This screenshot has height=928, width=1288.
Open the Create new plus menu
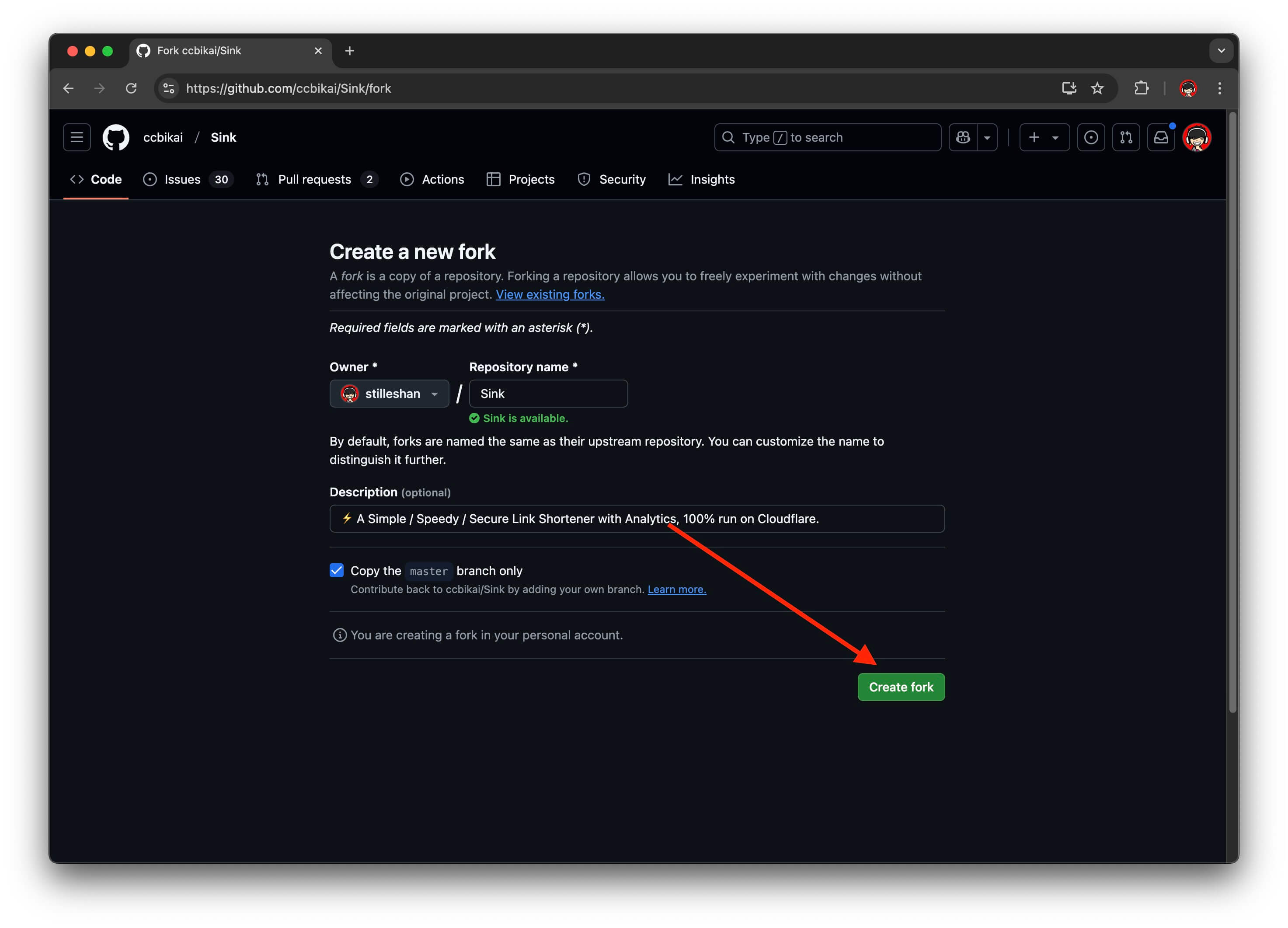[1044, 137]
